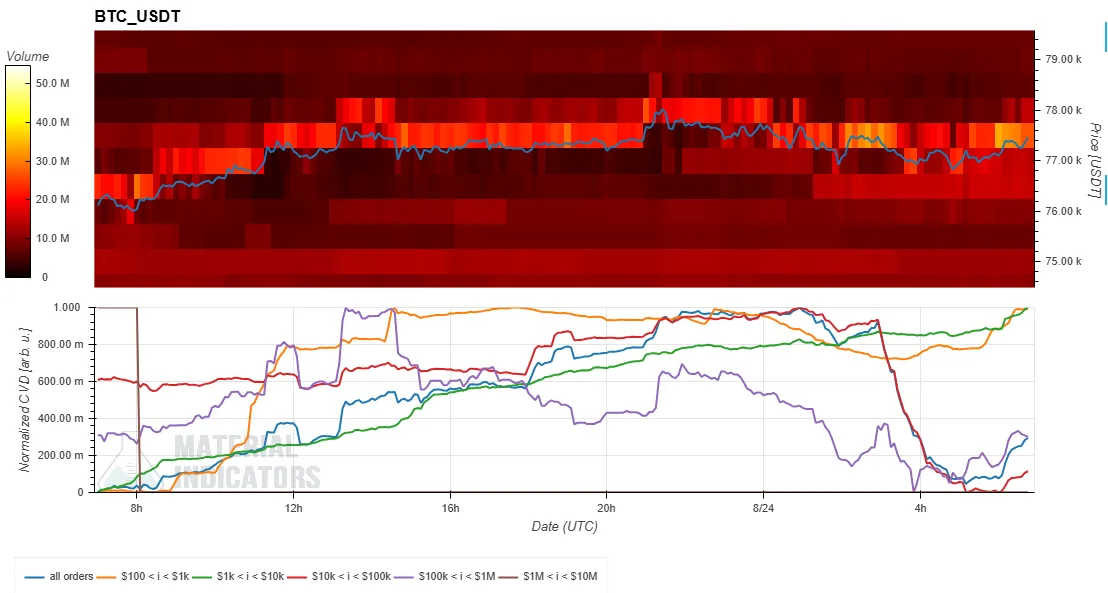Click the BTC_USDT chart title
The height and width of the screenshot is (593, 1108).
137,16
